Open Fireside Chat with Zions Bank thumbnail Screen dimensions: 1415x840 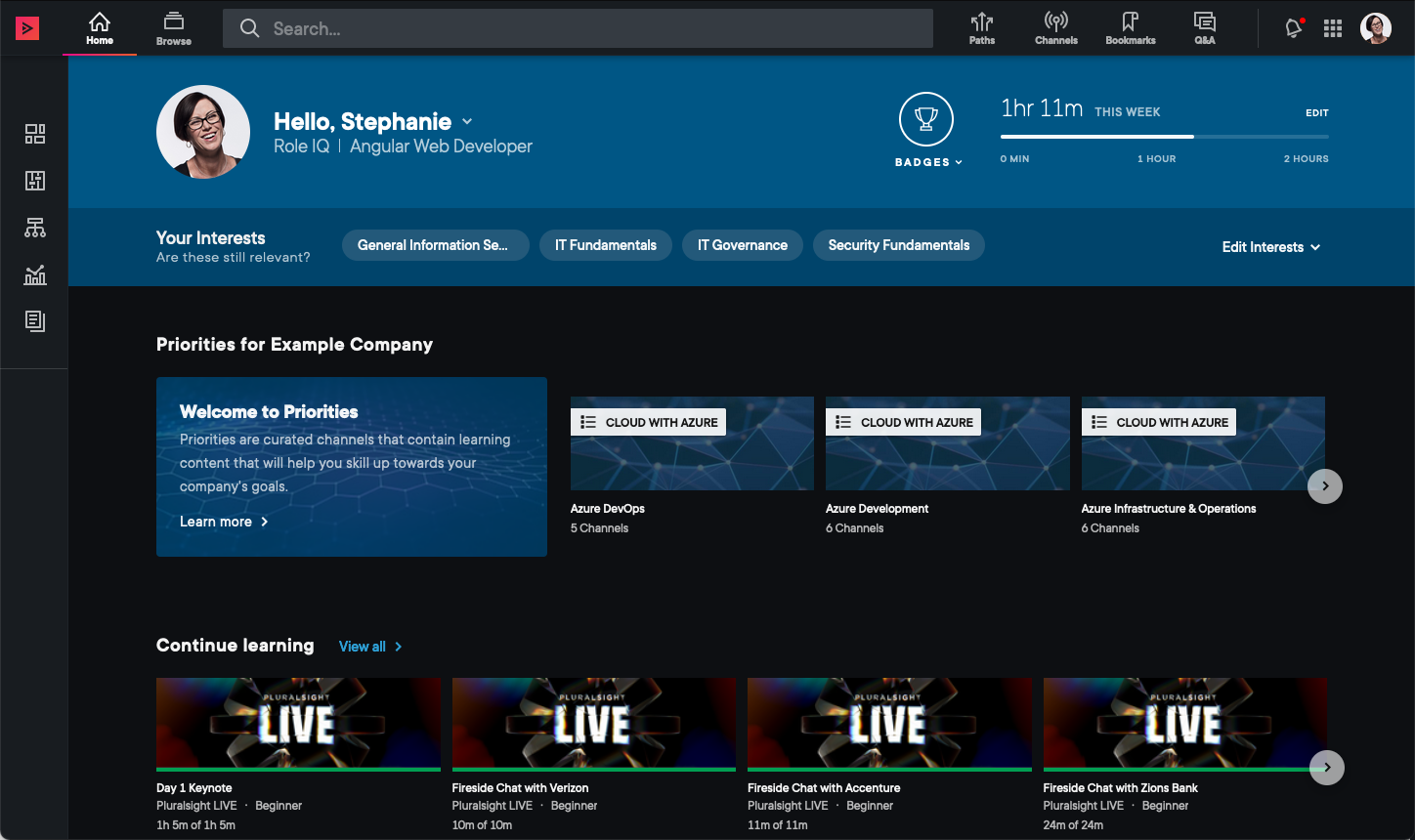[x=1185, y=725]
